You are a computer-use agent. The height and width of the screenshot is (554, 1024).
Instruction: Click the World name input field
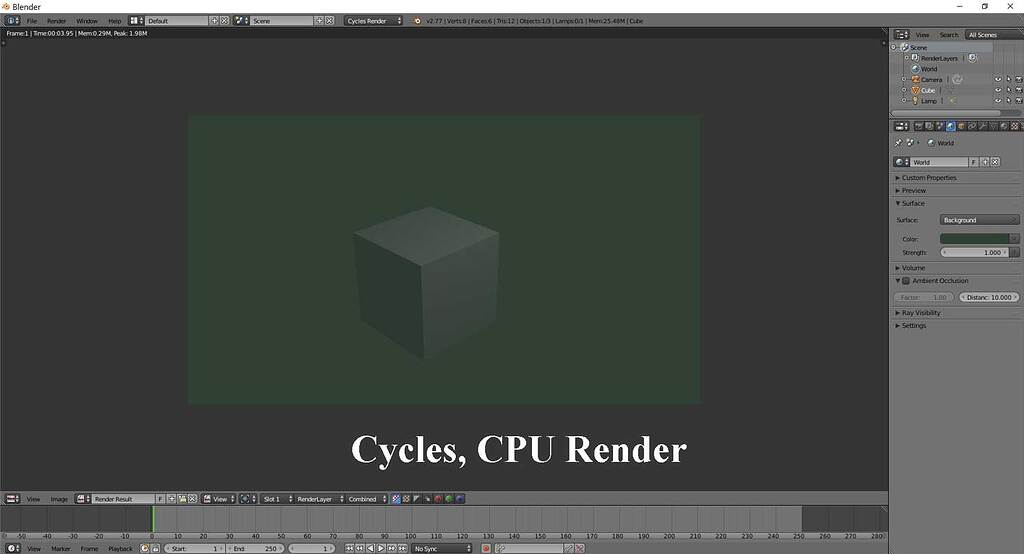click(x=939, y=162)
